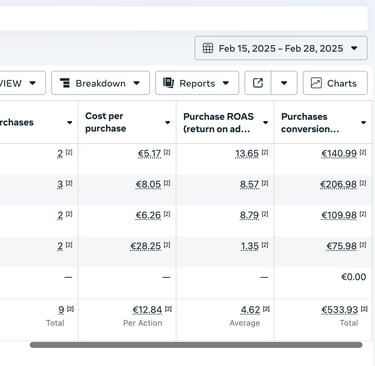The image size is (375, 366).
Task: Click the export share icon button
Action: pyautogui.click(x=258, y=83)
